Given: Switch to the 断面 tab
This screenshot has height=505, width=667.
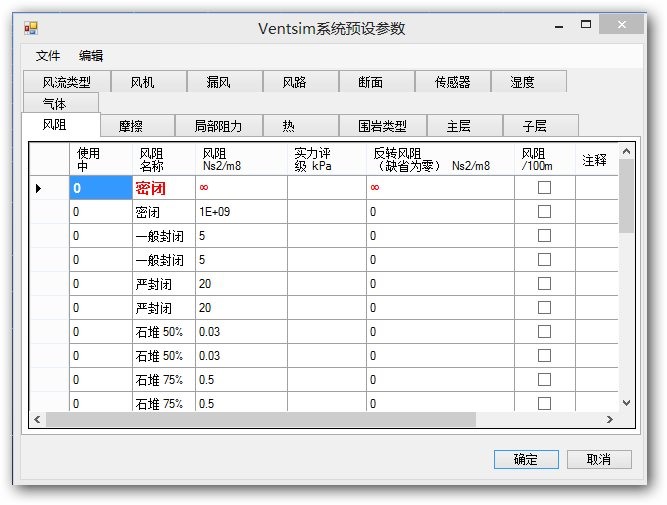Looking at the screenshot, I should point(377,82).
